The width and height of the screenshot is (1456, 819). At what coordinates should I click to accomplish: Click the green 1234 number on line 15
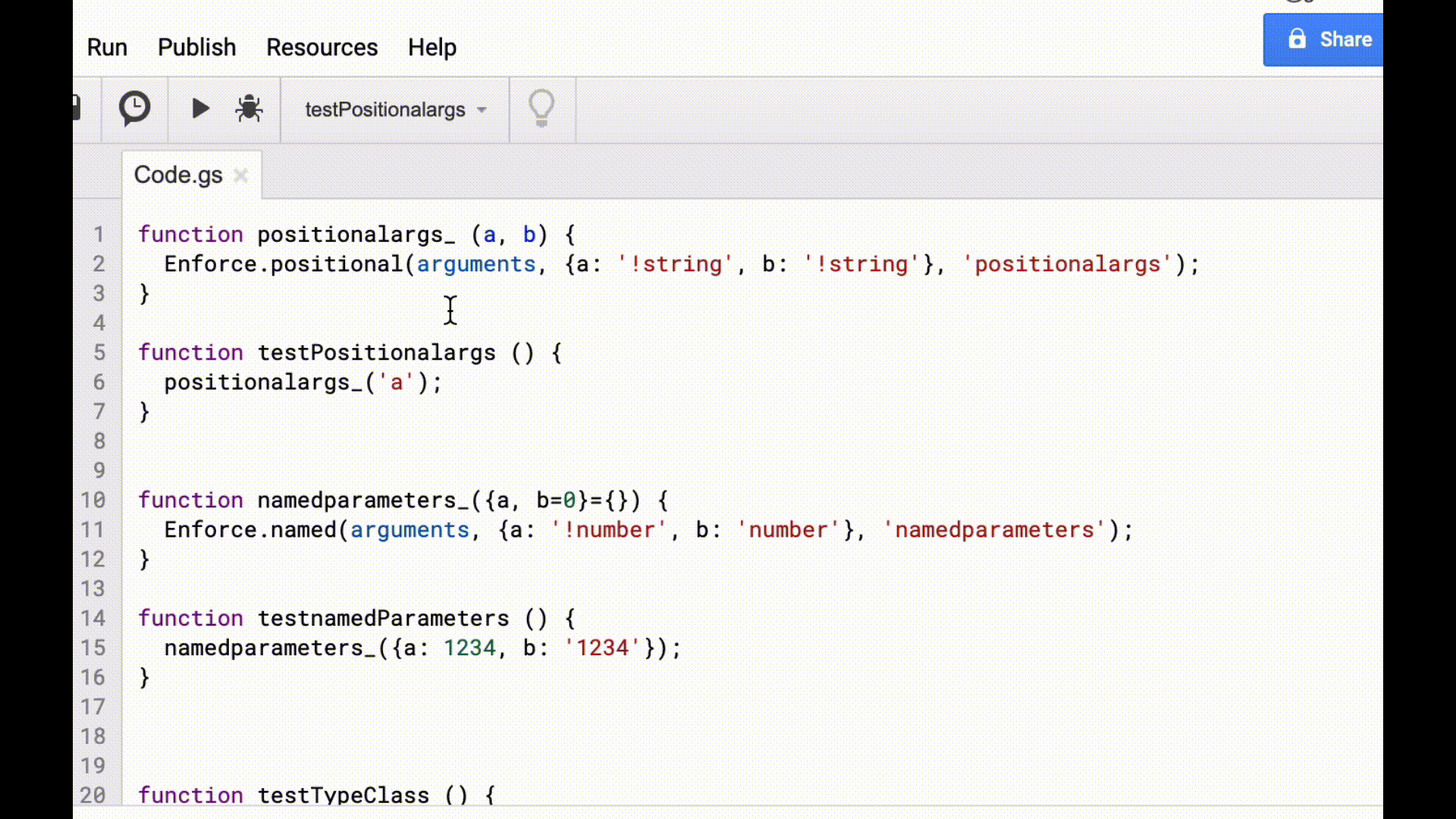pyautogui.click(x=469, y=648)
